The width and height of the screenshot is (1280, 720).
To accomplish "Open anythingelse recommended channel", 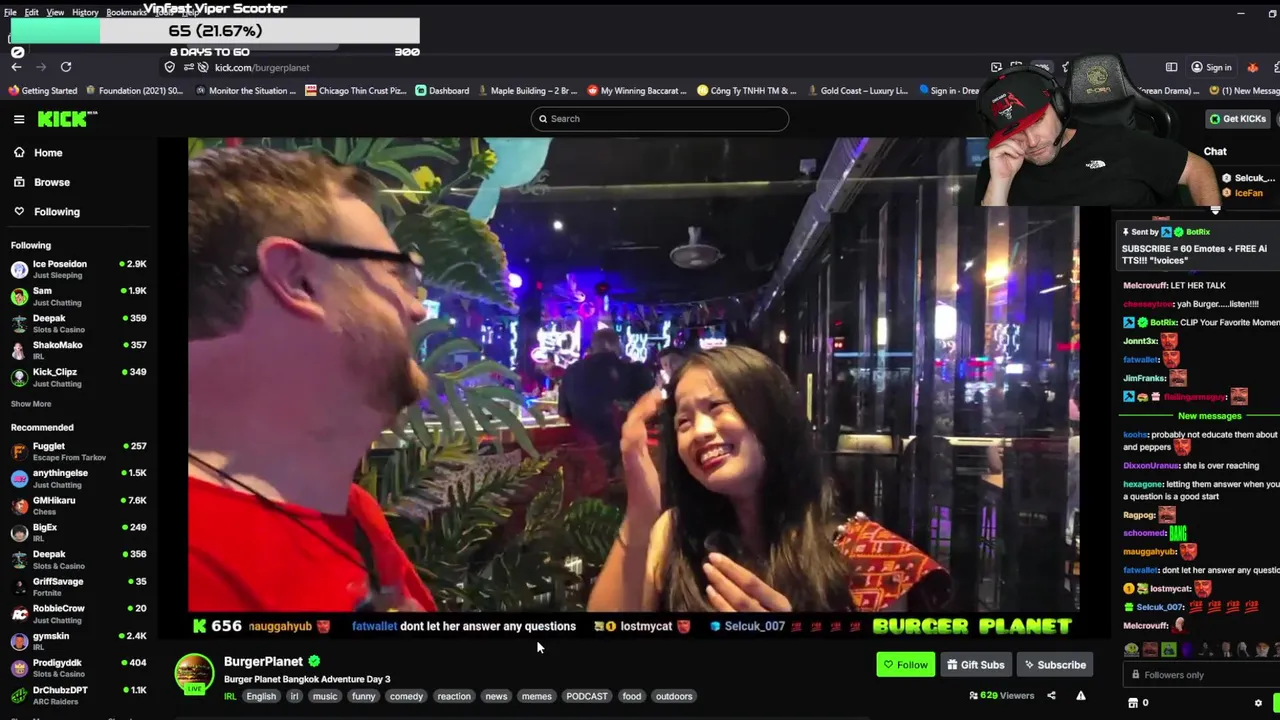I will point(78,478).
